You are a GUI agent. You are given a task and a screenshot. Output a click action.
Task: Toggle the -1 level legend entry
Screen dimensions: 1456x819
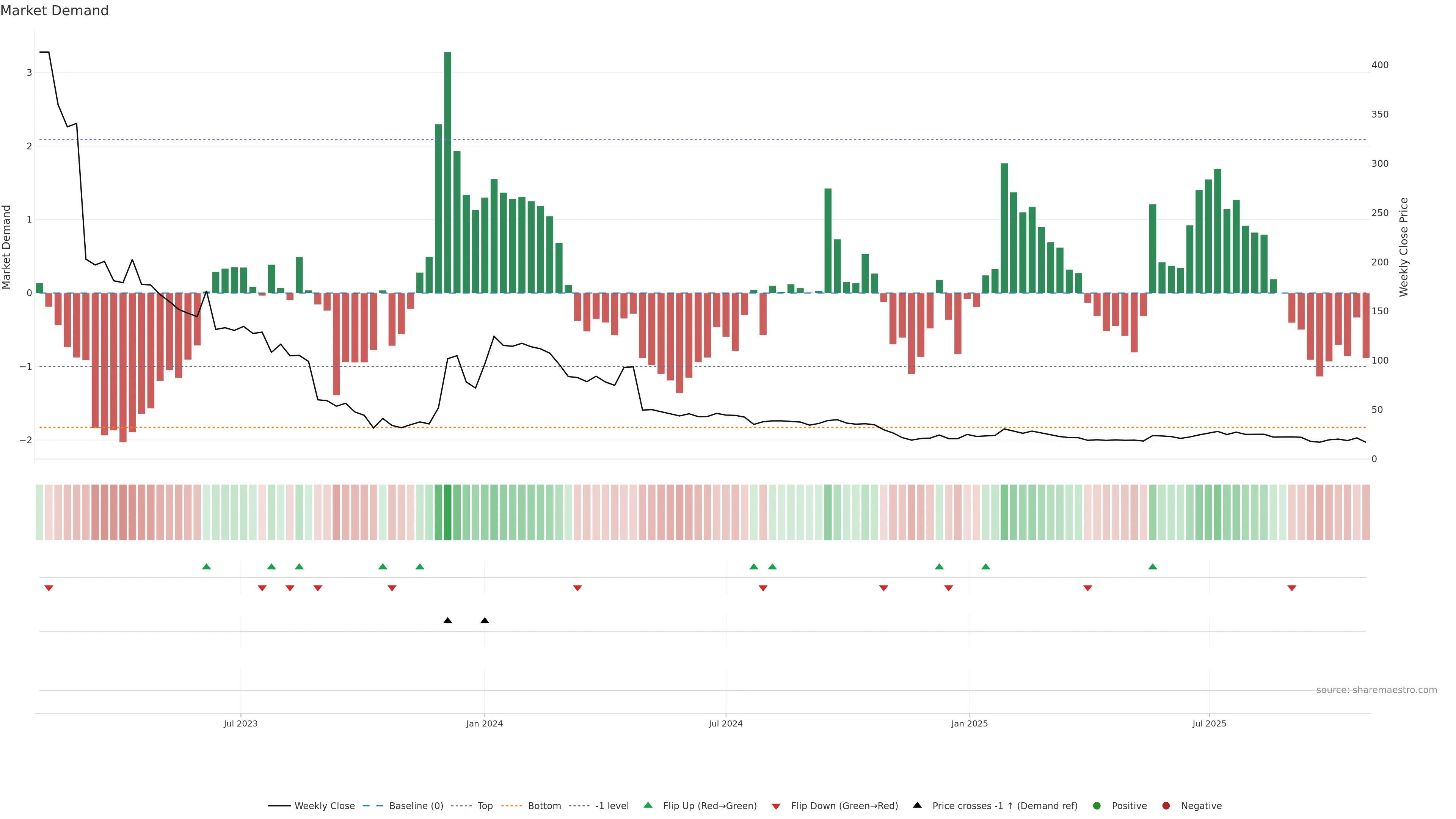point(612,805)
